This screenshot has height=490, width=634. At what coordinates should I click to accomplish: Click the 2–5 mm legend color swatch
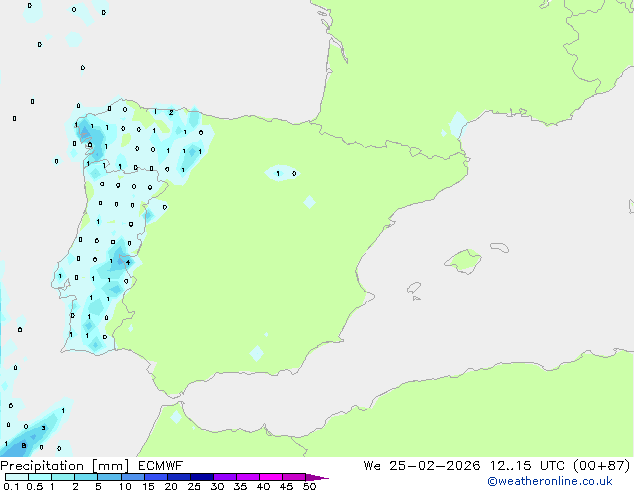86,477
